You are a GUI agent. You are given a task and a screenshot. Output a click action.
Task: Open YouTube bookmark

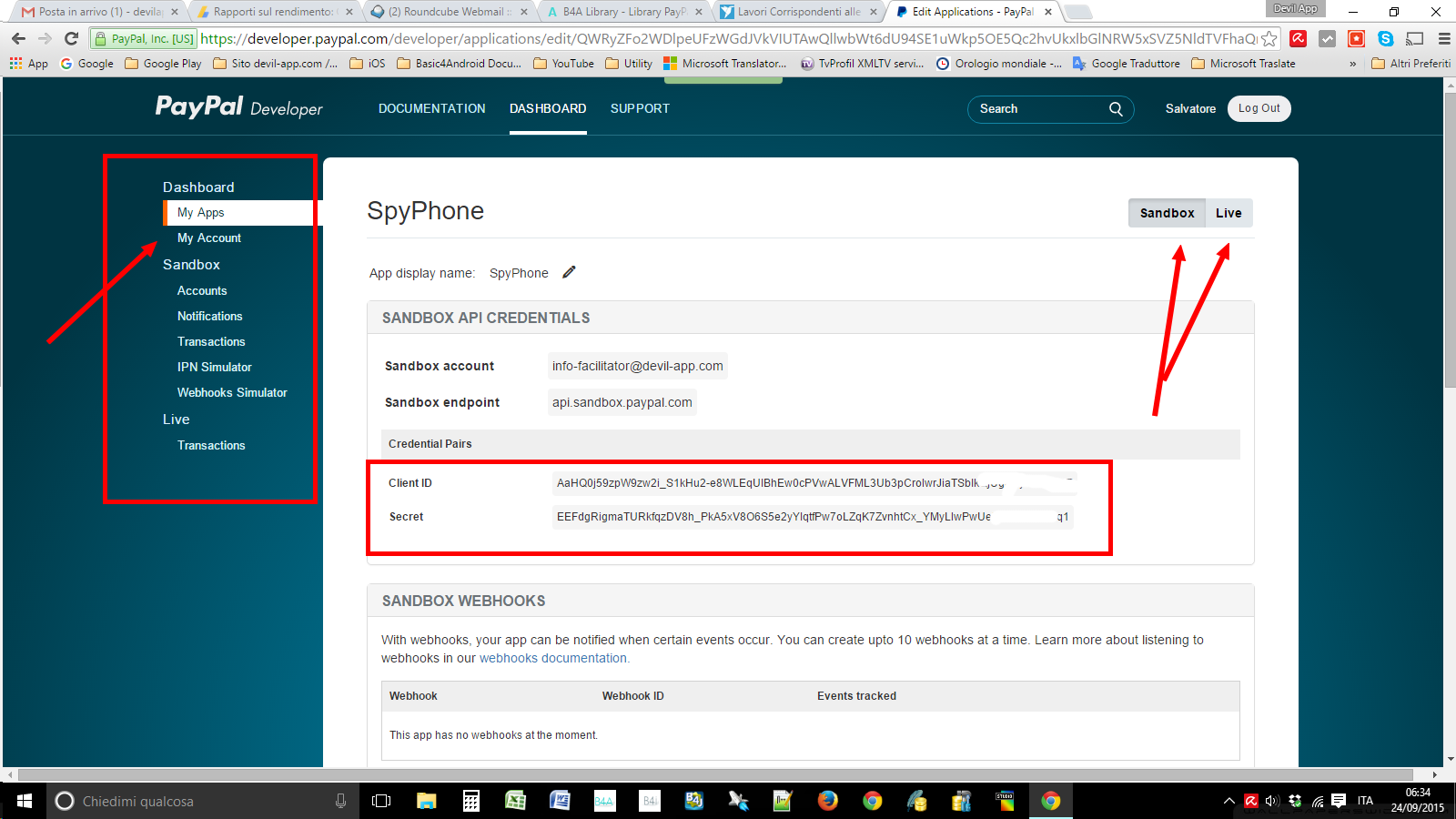coord(563,64)
